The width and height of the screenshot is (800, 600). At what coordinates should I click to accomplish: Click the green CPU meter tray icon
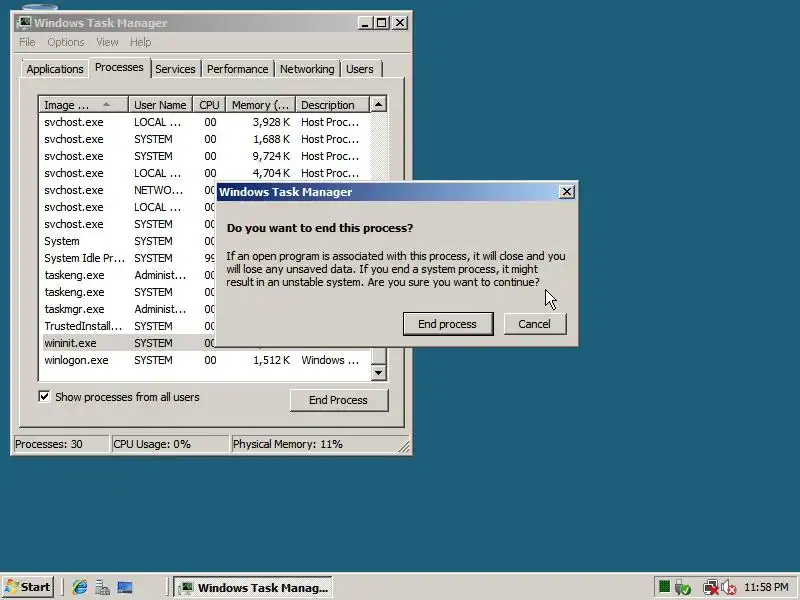tap(664, 587)
